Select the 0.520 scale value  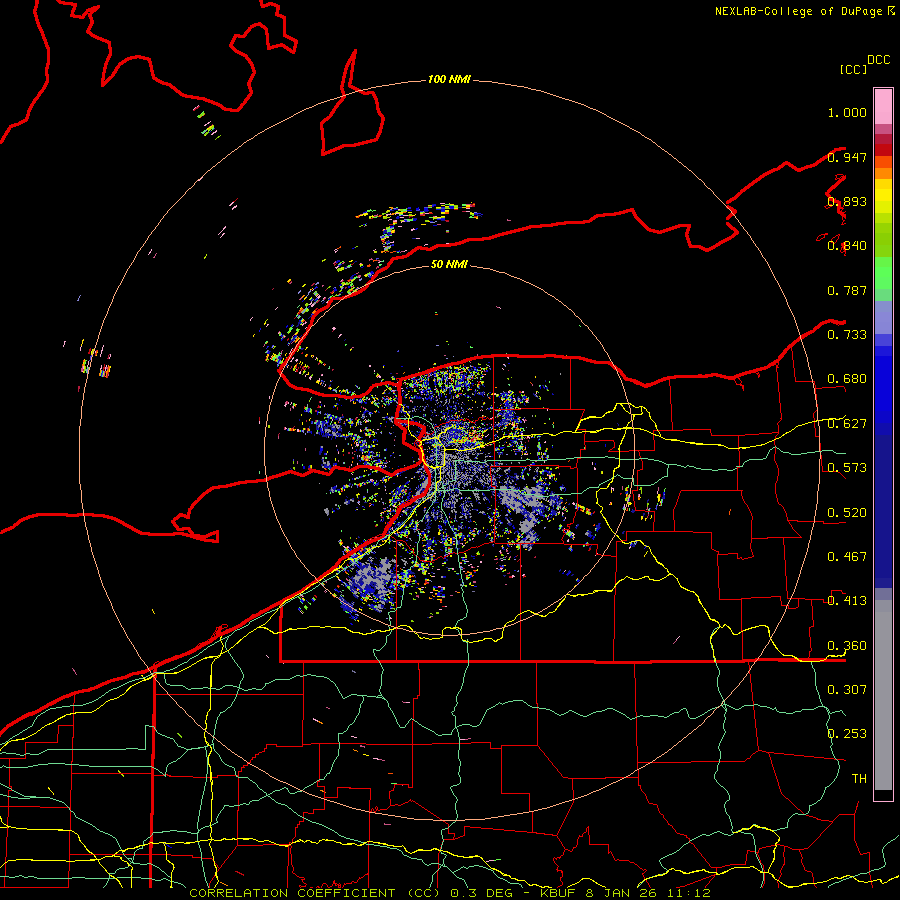(x=847, y=512)
